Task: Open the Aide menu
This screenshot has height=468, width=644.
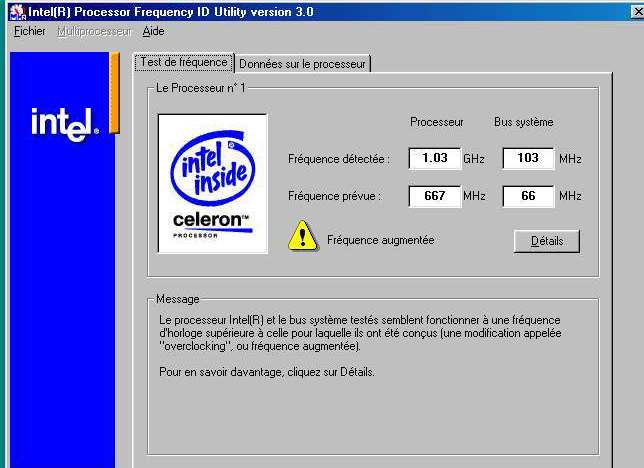Action: click(x=153, y=31)
